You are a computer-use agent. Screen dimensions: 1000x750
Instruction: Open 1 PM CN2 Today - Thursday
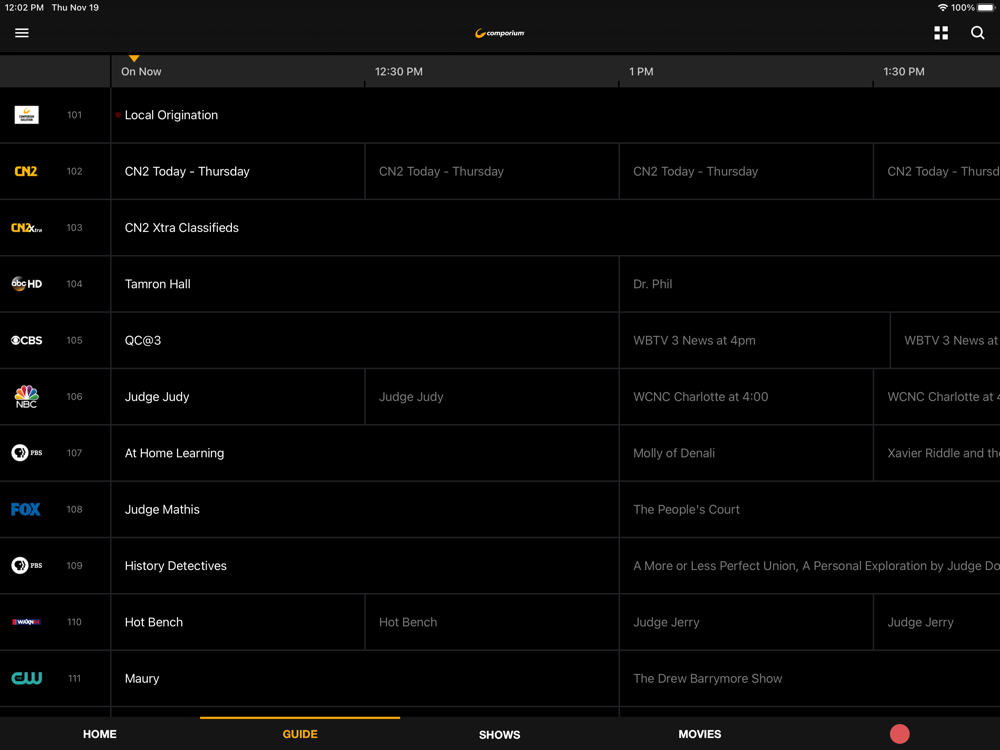746,171
